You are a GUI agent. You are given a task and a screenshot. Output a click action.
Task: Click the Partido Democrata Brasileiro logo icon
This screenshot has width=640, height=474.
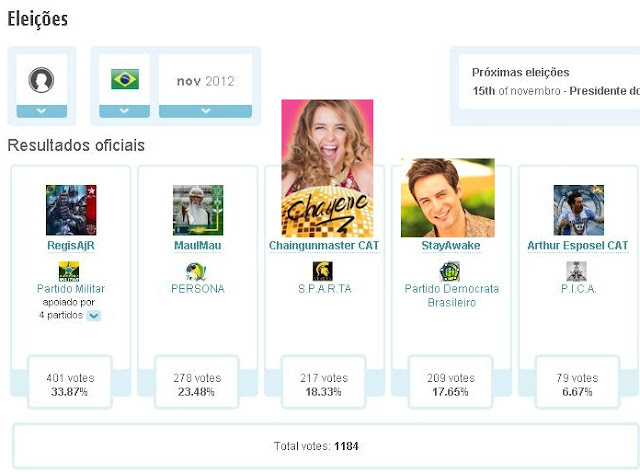[x=449, y=271]
